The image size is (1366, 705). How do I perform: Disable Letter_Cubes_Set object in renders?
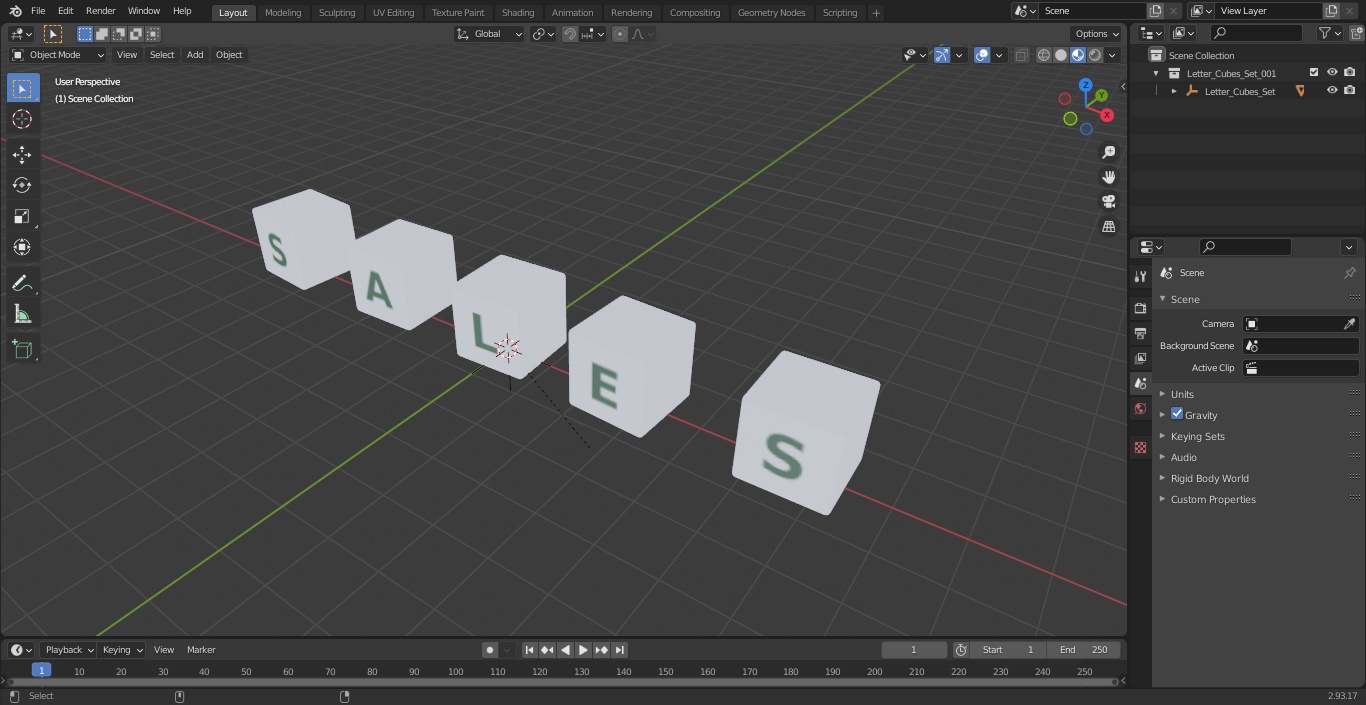pyautogui.click(x=1350, y=91)
